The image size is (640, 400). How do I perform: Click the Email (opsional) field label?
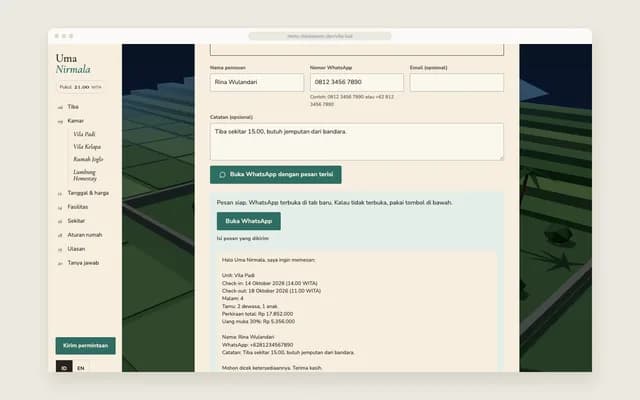pos(429,68)
